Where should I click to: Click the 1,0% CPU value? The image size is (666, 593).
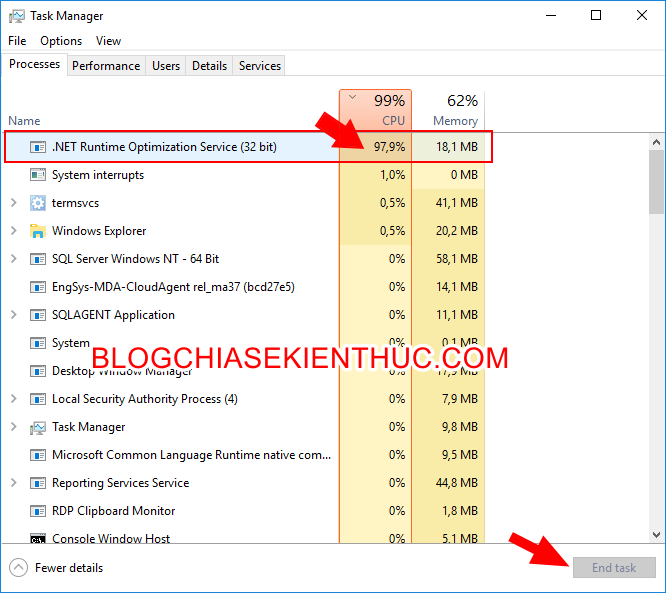[392, 175]
